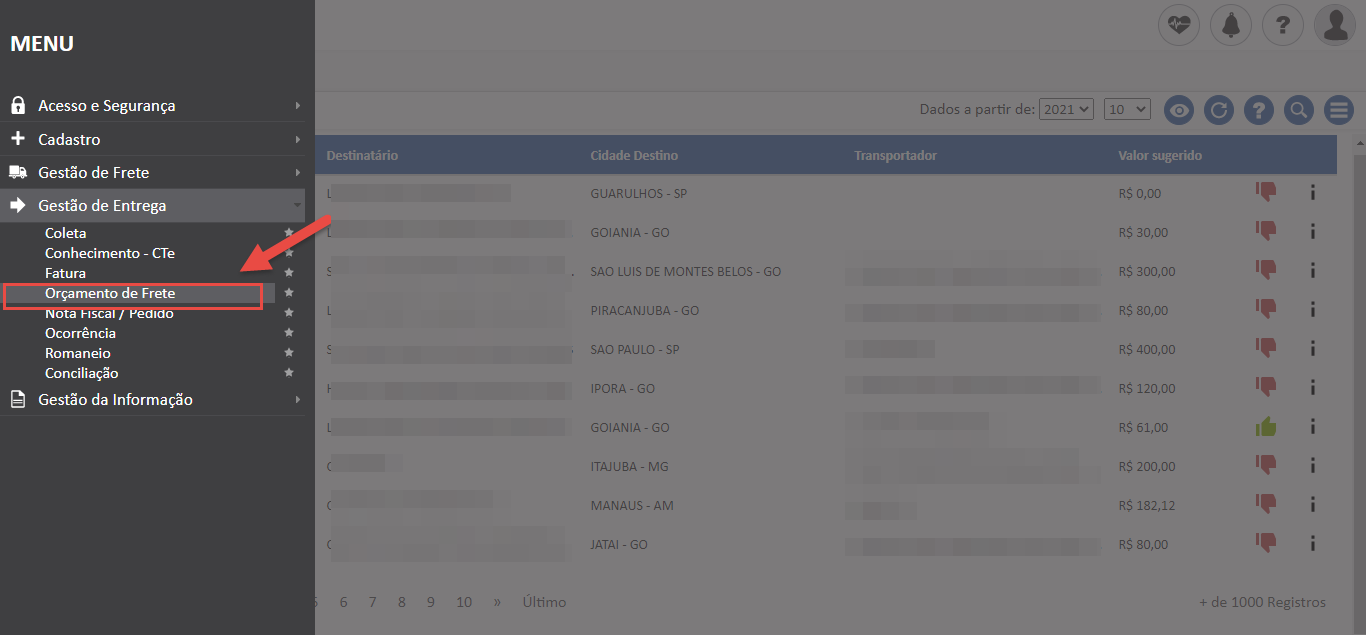
Task: Go to page 8 in pagination
Action: pos(401,602)
